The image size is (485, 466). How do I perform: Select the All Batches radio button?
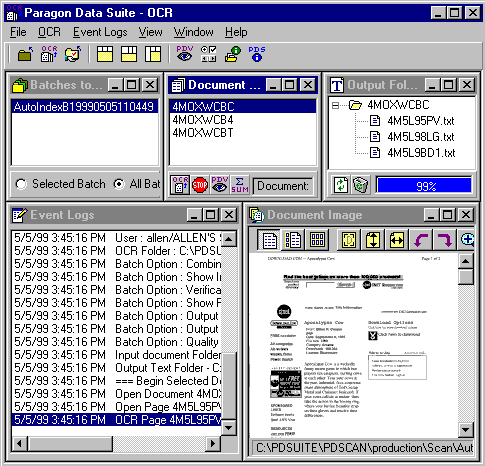(119, 184)
